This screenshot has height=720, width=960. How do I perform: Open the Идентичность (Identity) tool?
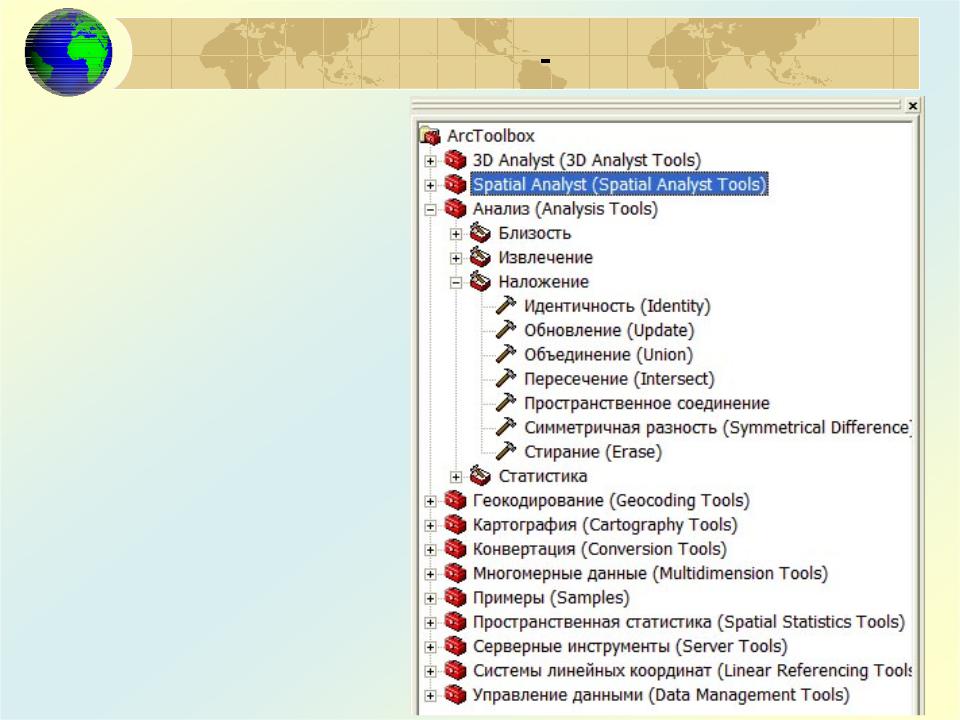click(617, 306)
